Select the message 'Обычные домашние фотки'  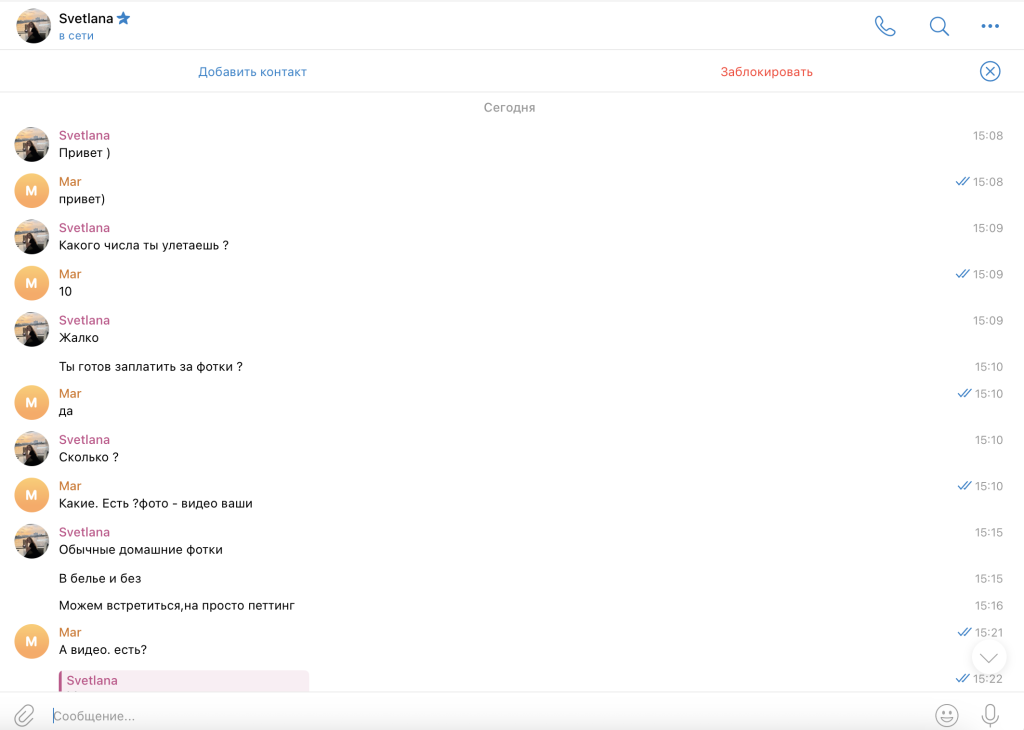(140, 549)
